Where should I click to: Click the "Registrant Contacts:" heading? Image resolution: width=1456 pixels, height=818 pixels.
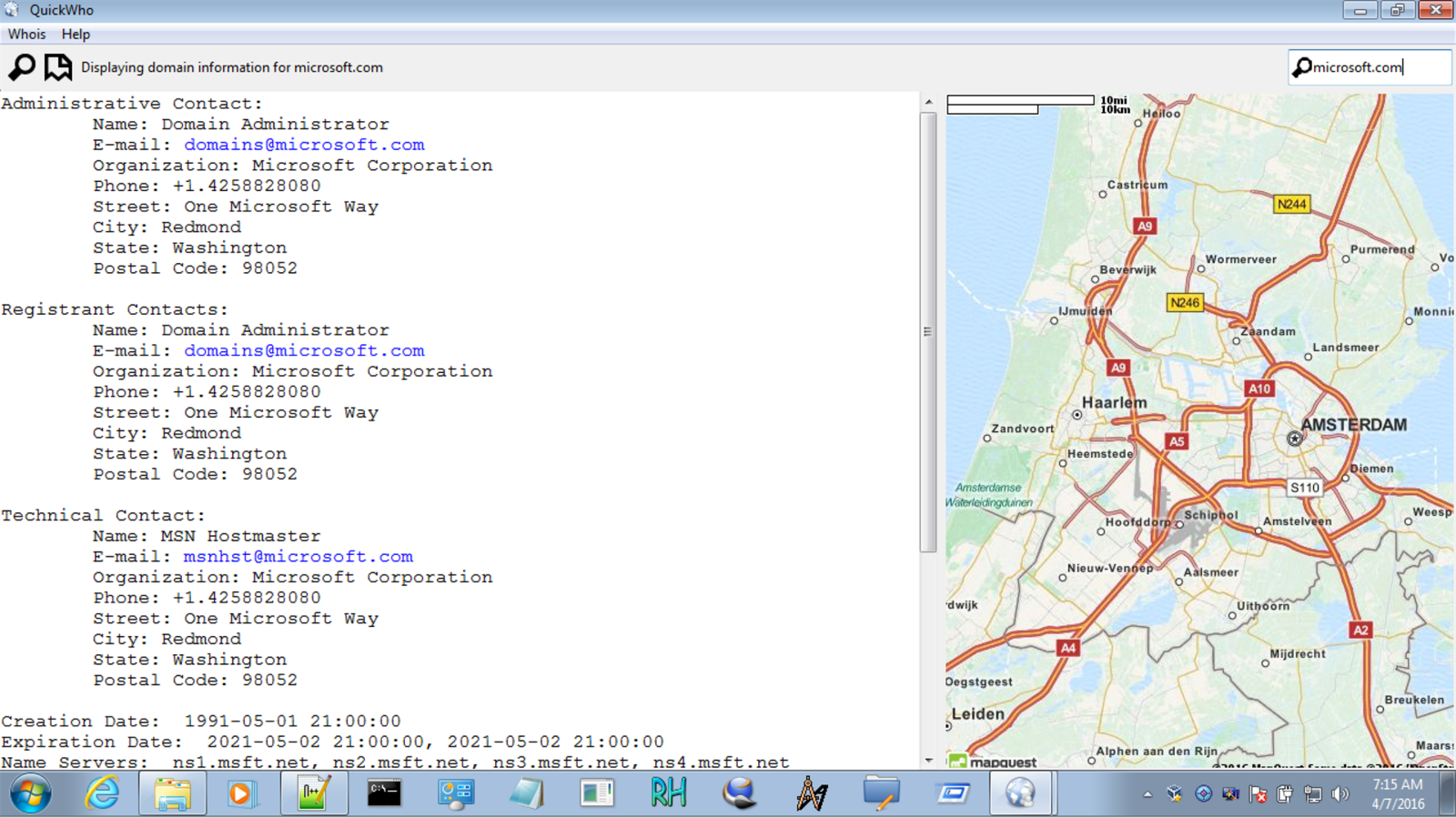coord(115,309)
